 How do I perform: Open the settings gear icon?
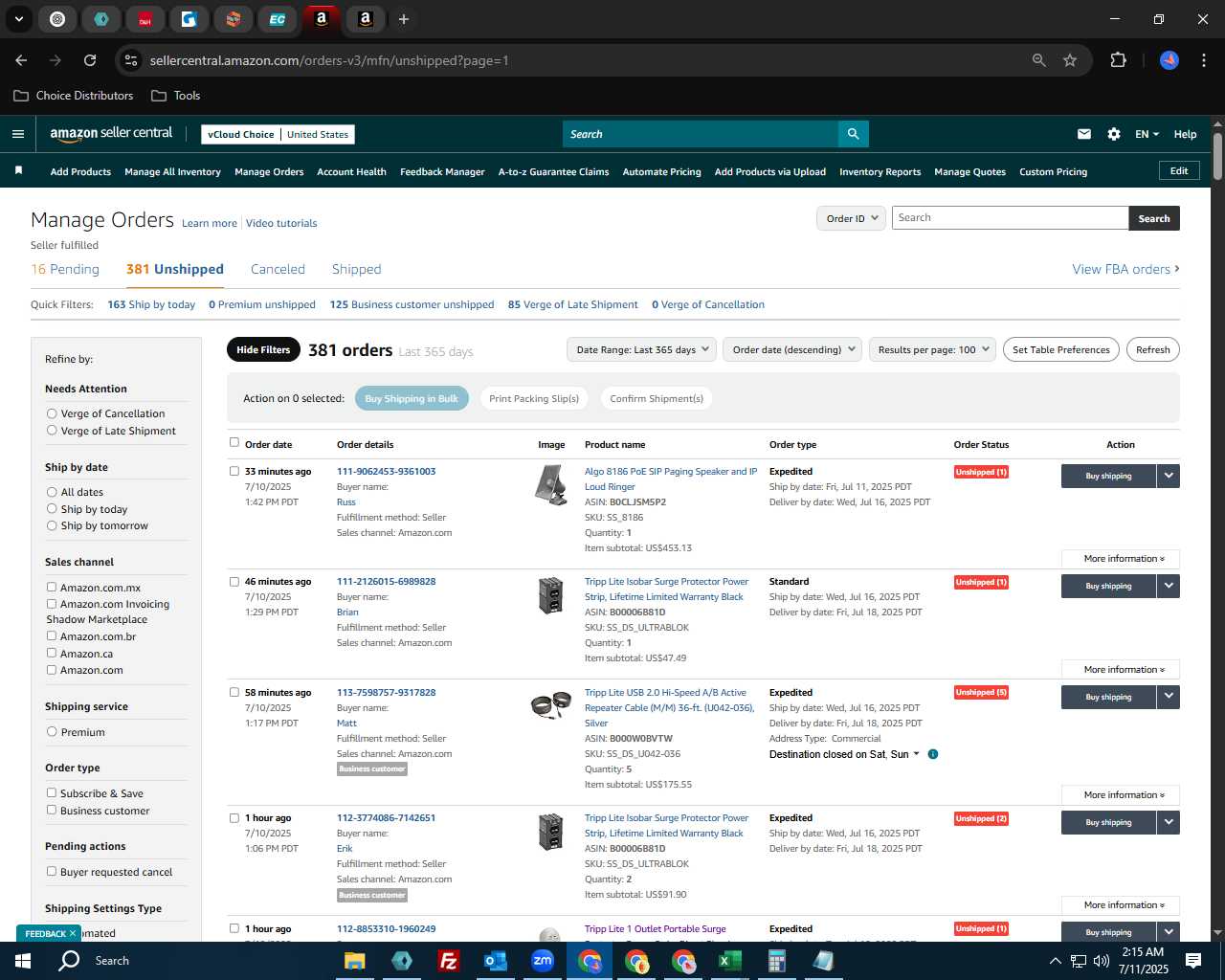(1114, 134)
